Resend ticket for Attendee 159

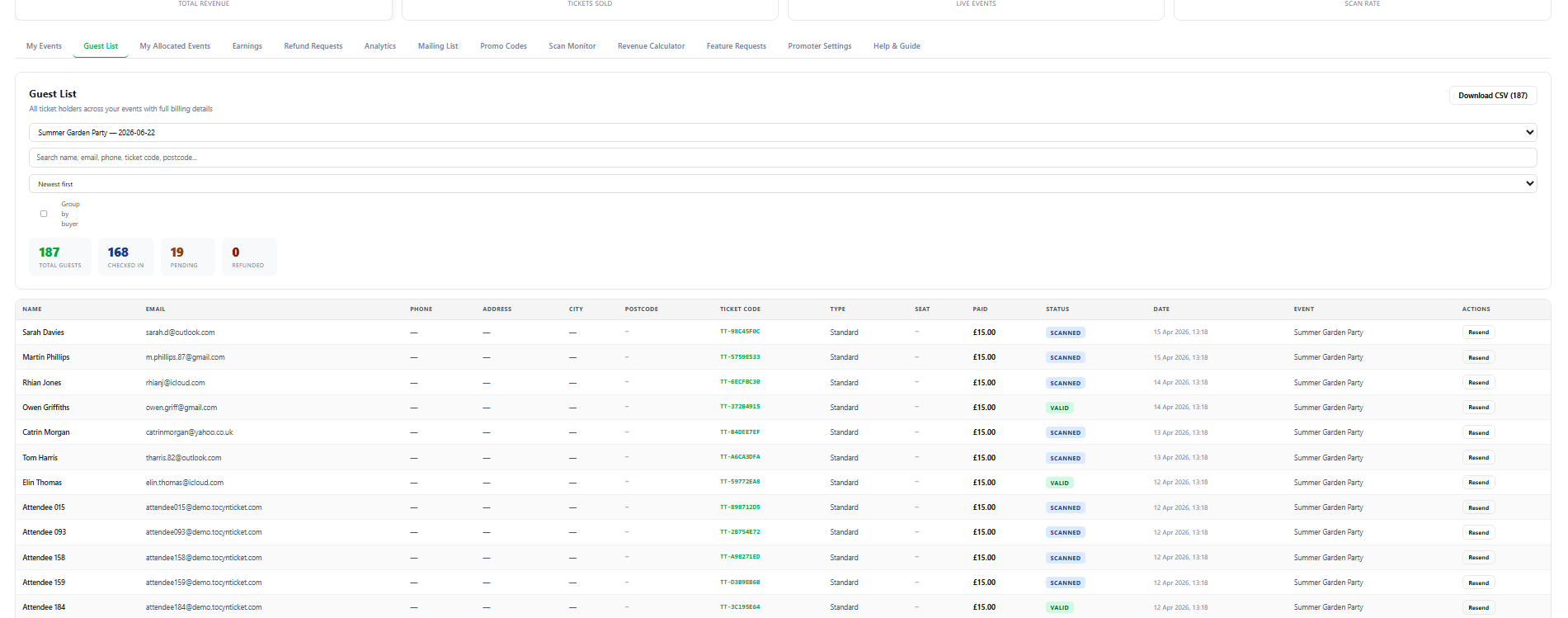(1478, 583)
